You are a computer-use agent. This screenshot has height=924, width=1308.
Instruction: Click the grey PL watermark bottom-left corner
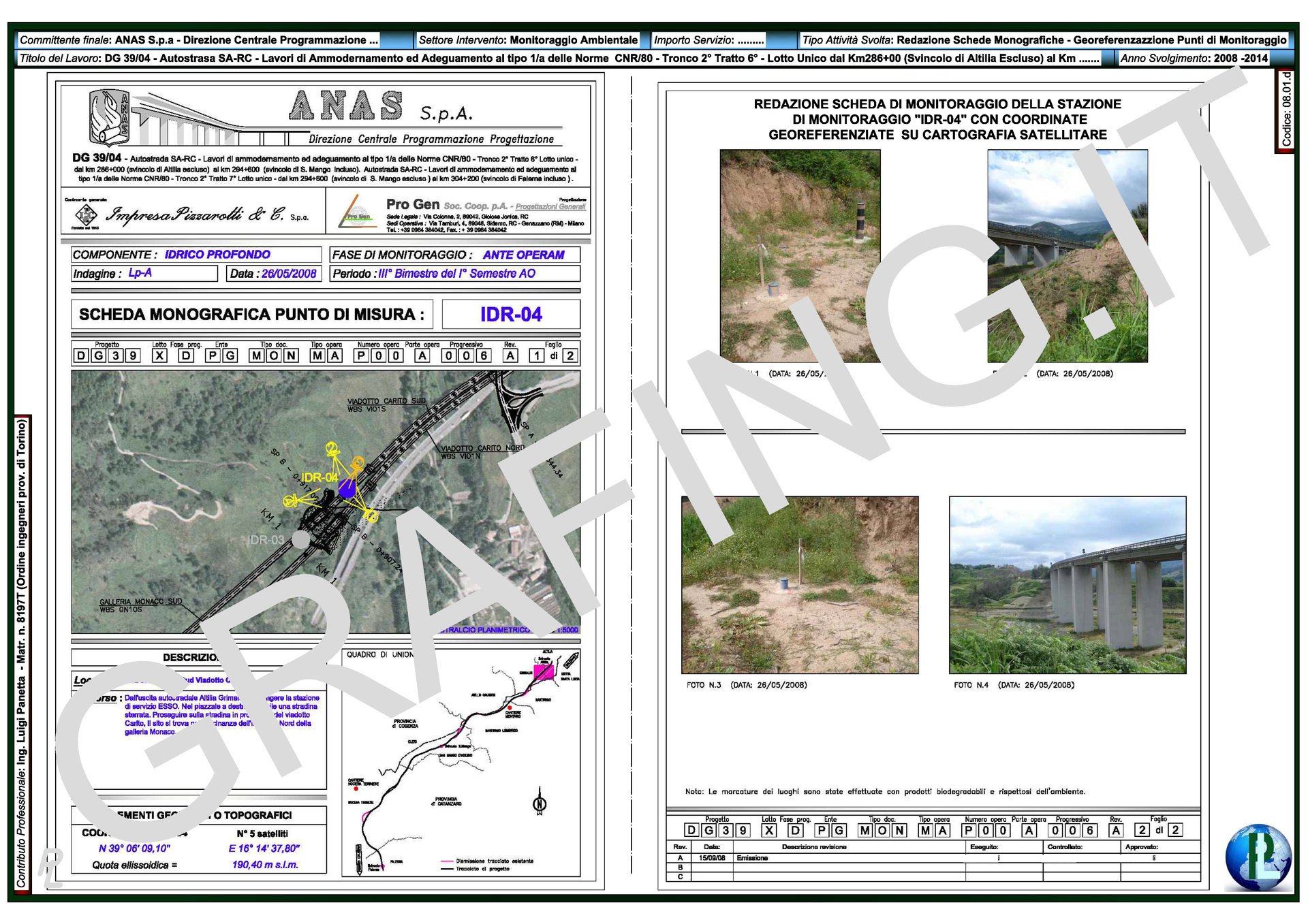click(52, 868)
